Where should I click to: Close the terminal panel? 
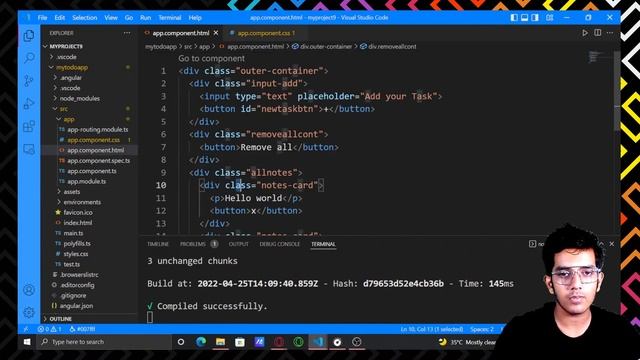coord(611,244)
